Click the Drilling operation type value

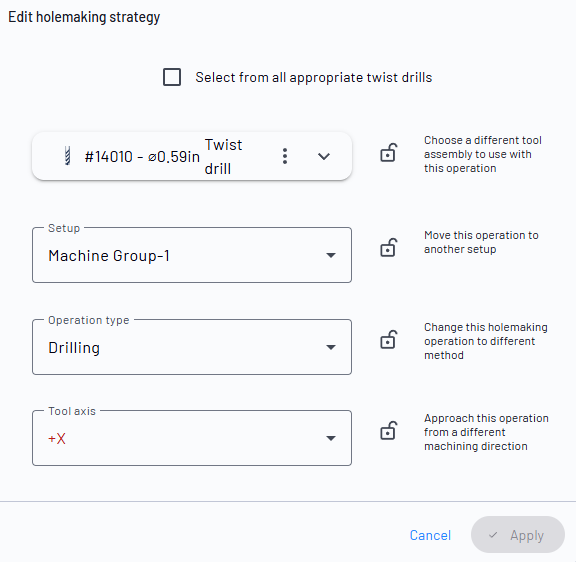[x=74, y=348]
